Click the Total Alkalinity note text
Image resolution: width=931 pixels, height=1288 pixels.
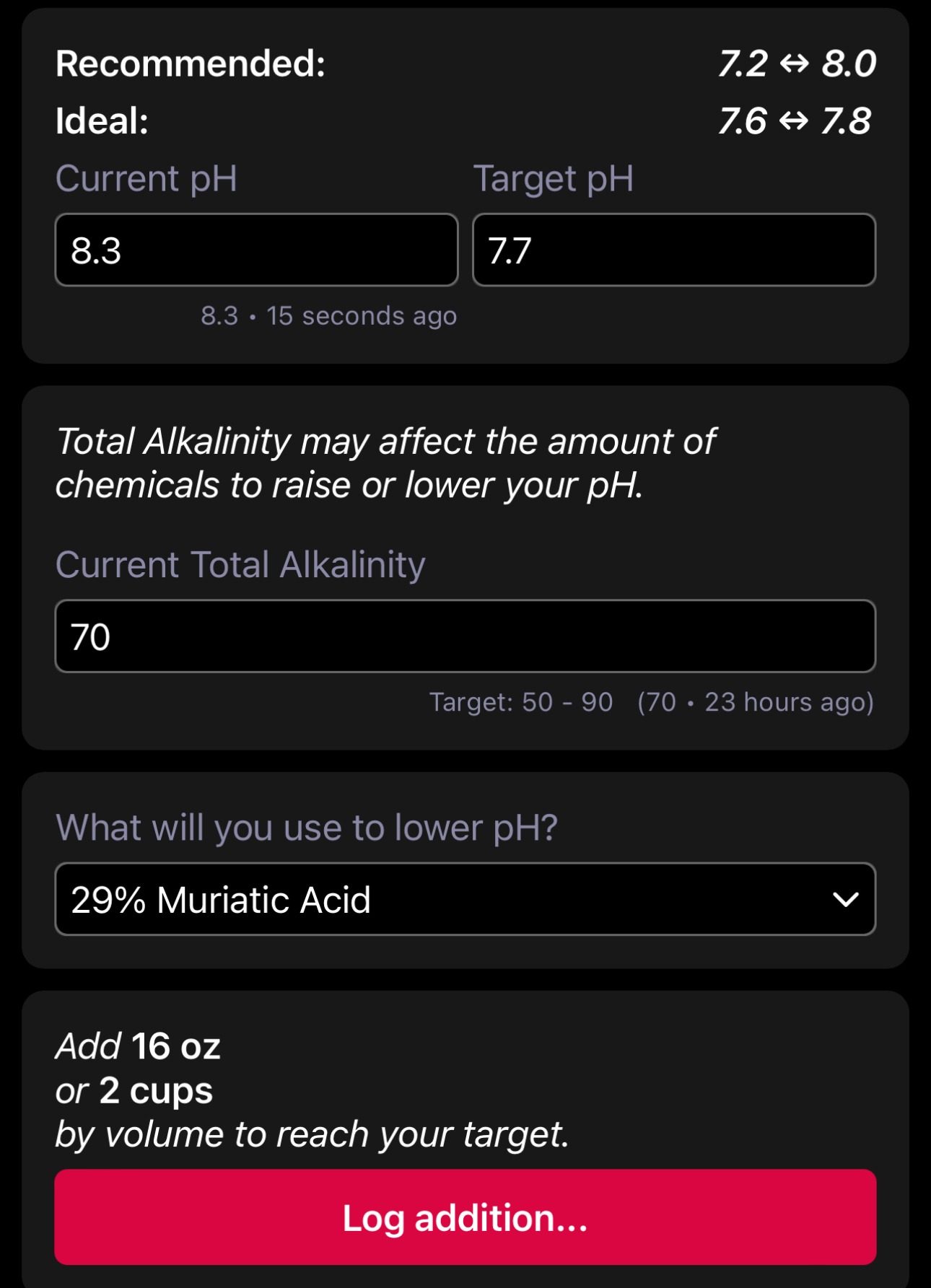385,463
